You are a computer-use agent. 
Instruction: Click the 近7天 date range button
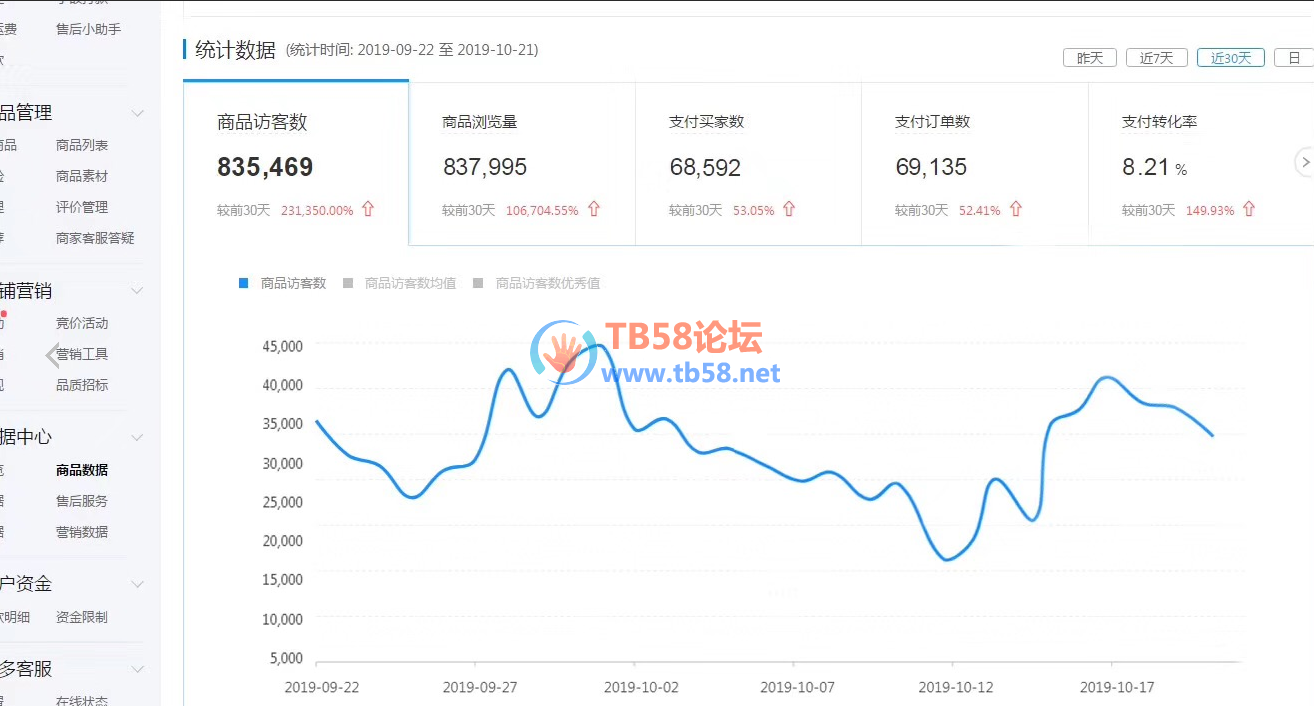[x=1156, y=58]
